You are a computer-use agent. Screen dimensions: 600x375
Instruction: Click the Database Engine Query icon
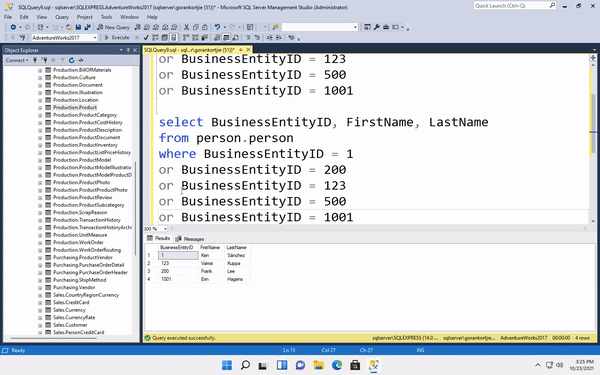tap(137, 27)
